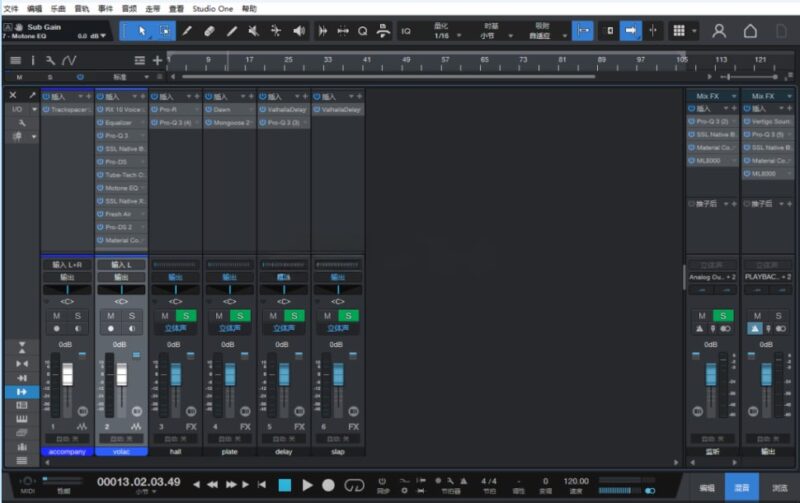Click the Record button in the transport
Viewport: 800px width, 503px height.
329,485
